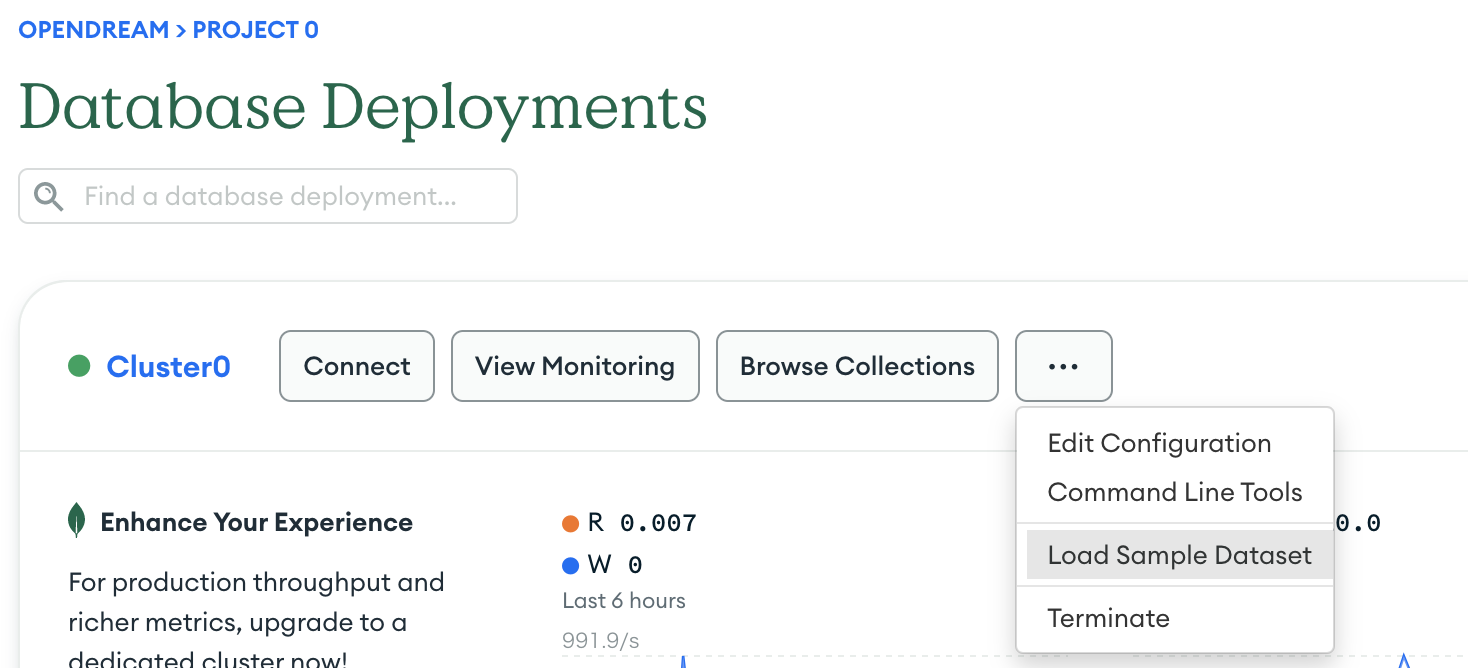
Task: Open the three-dot more options button
Action: tap(1064, 366)
